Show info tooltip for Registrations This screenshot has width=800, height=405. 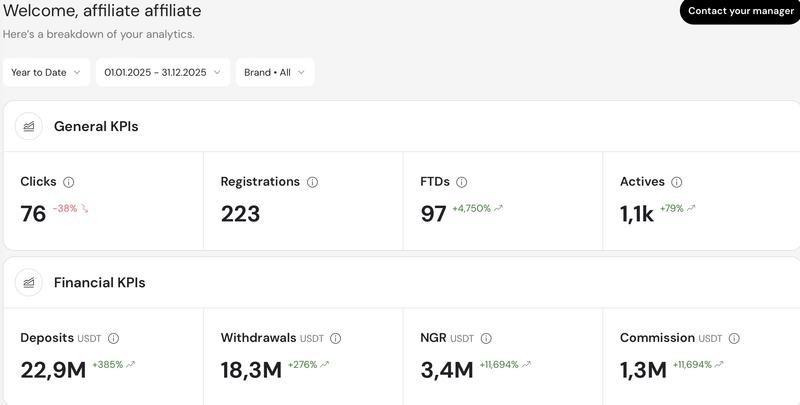pyautogui.click(x=312, y=182)
